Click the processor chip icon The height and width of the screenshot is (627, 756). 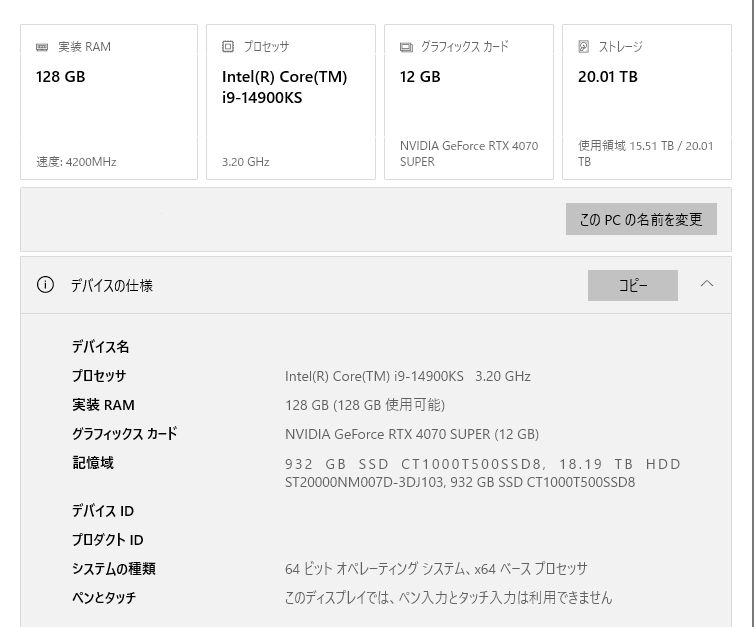[228, 46]
